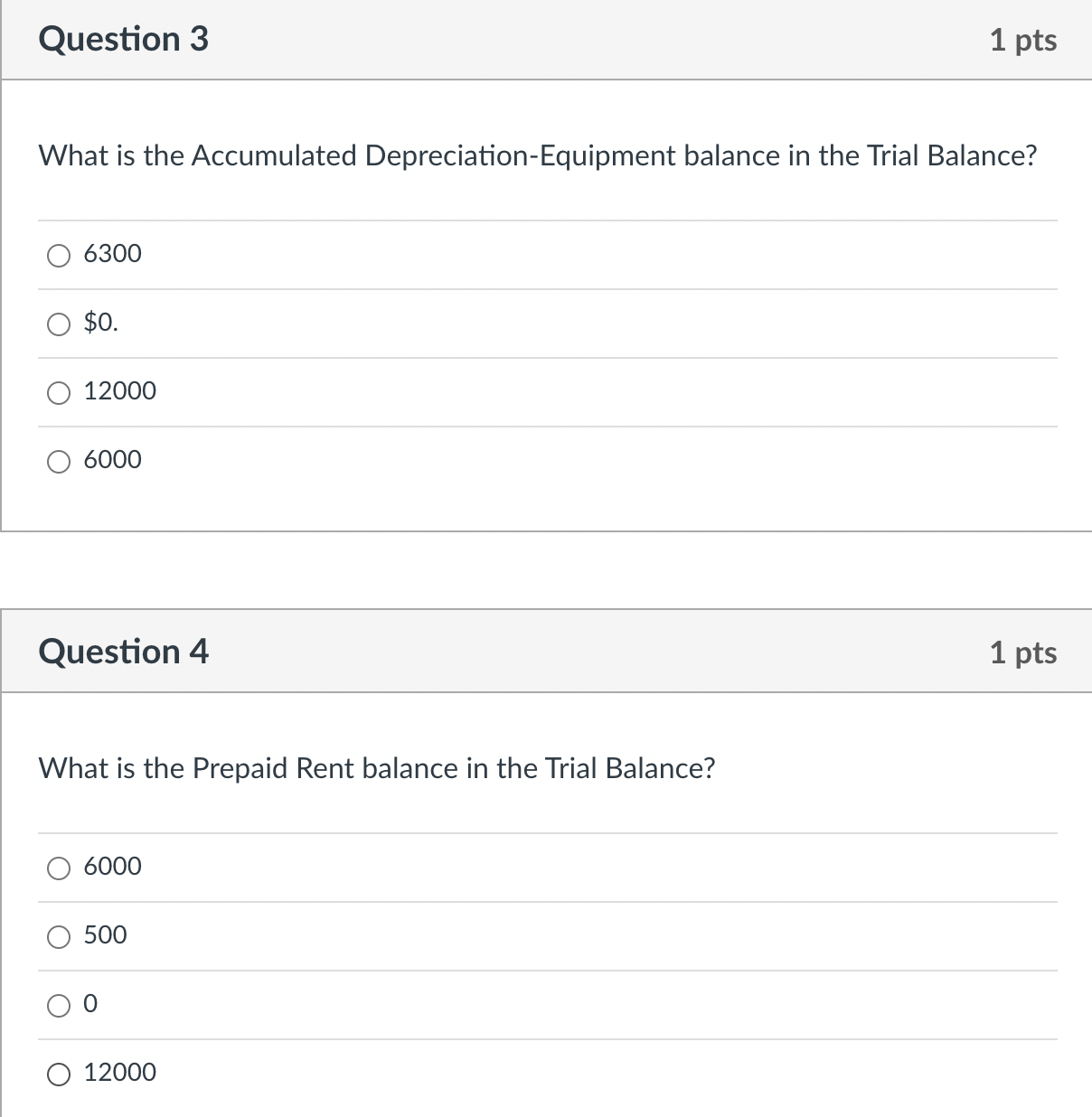Click the 12000 text under Question 4
This screenshot has height=1117, width=1092.
click(120, 1072)
